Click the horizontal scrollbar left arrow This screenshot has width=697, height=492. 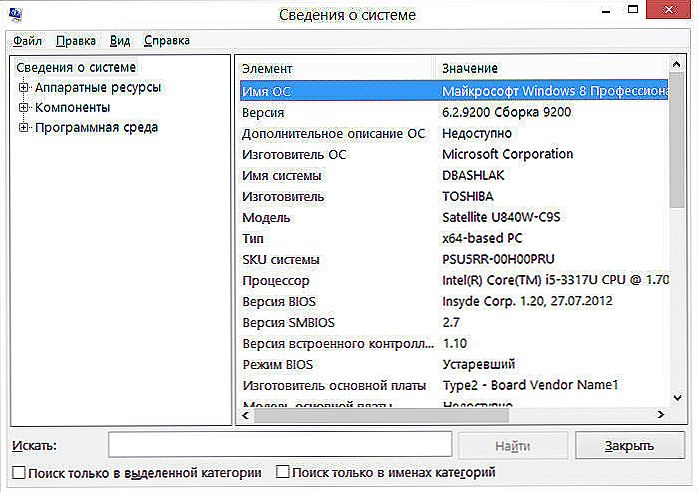245,415
